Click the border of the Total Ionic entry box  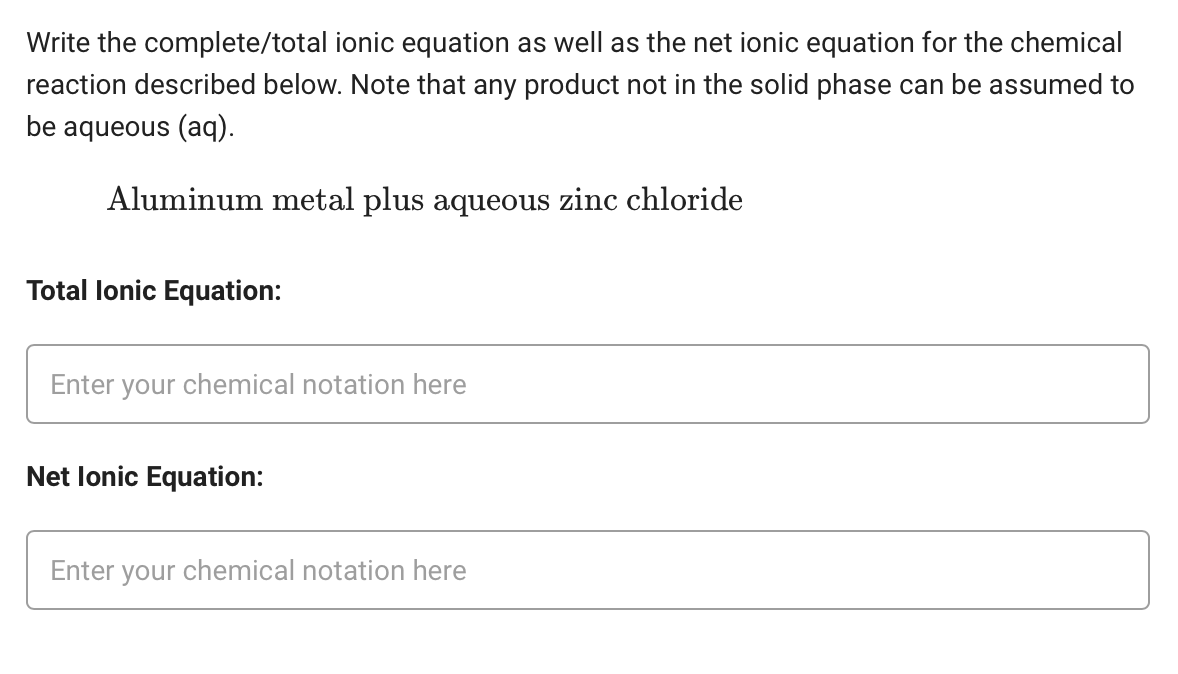coord(588,346)
